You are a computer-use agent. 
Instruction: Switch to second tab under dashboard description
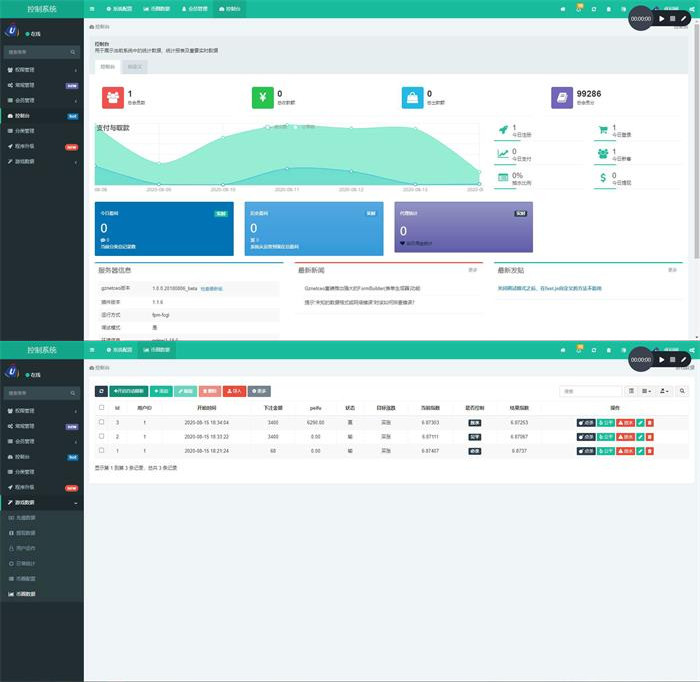[x=134, y=67]
